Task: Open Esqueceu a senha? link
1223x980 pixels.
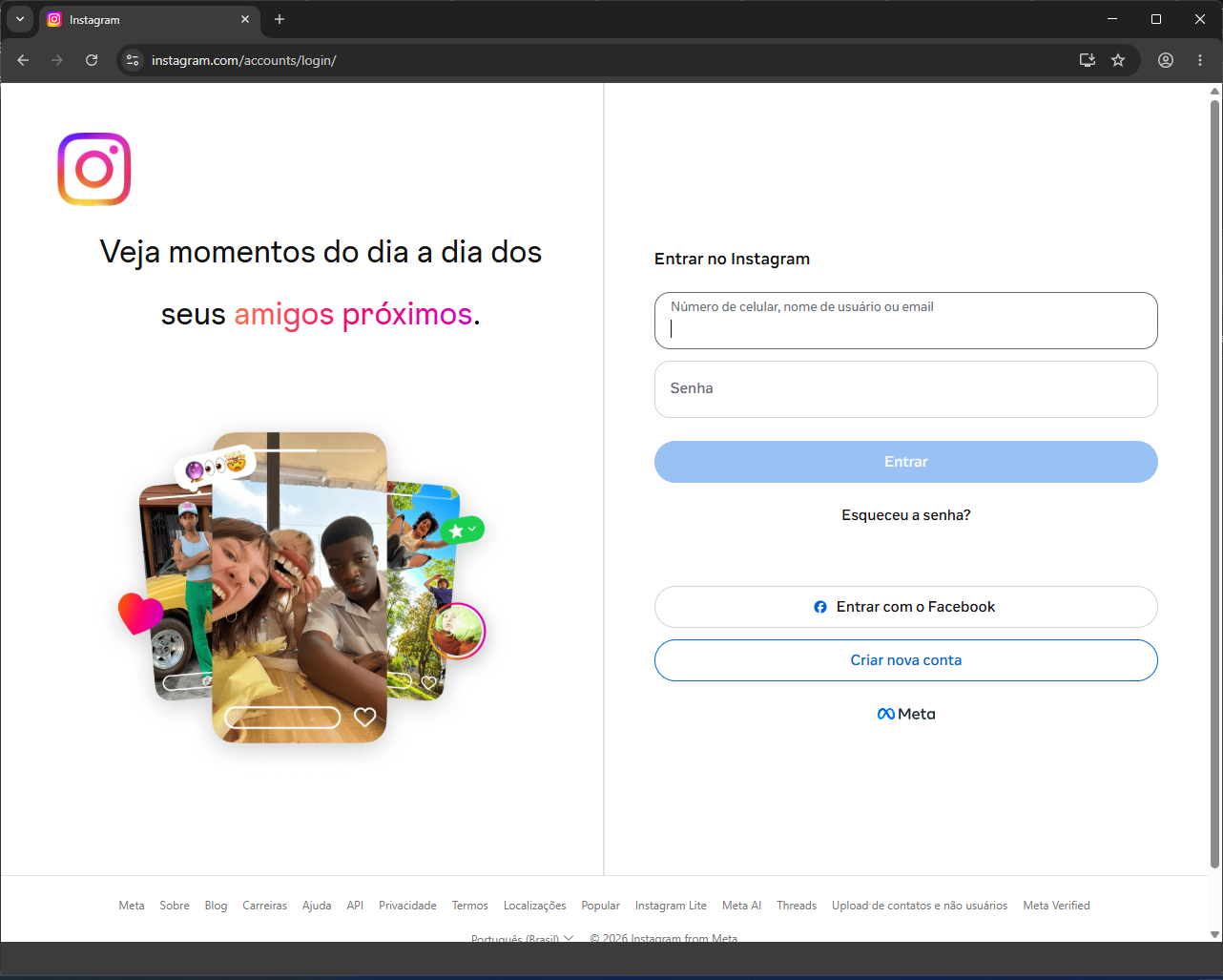Action: pos(906,515)
